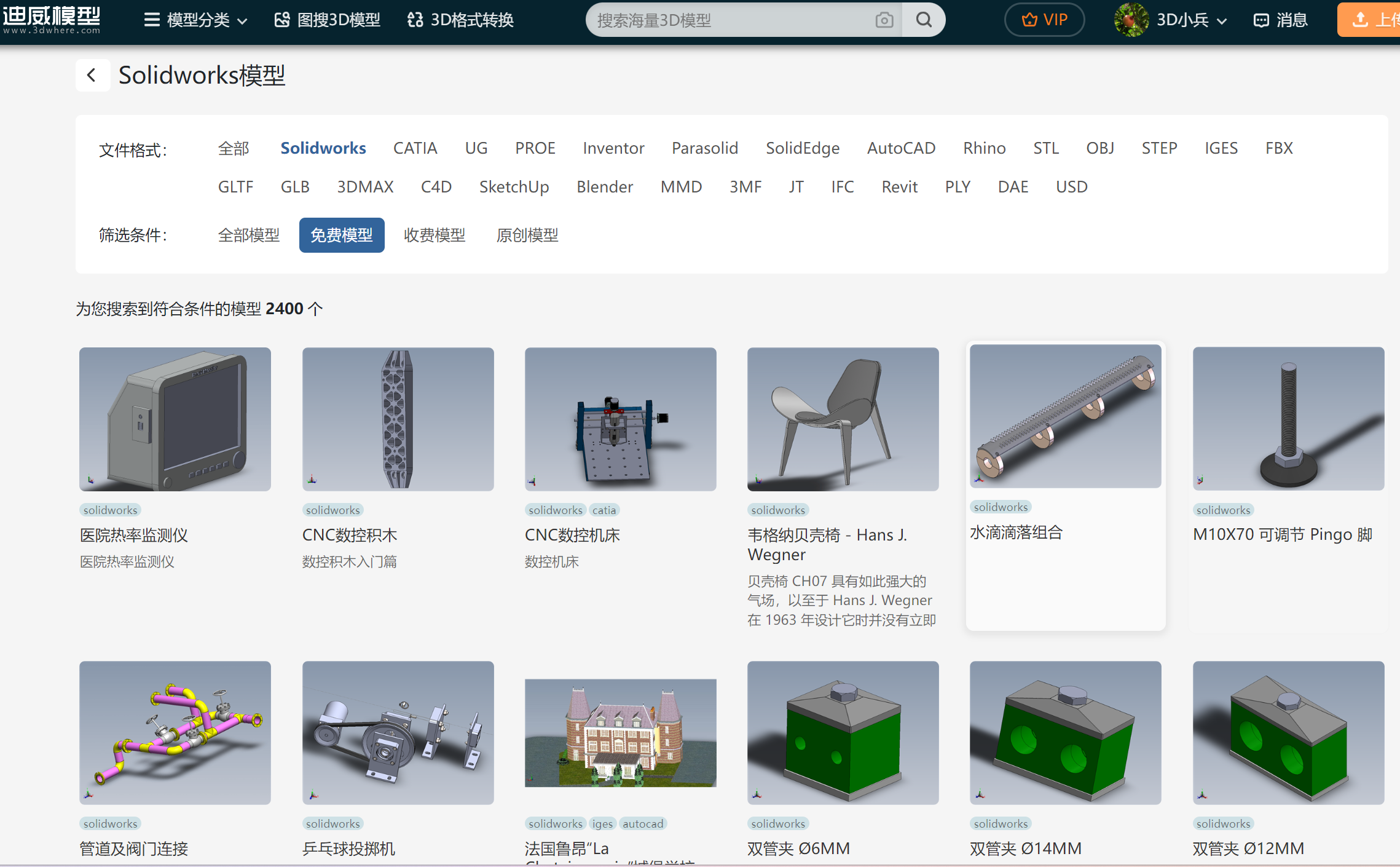Open the 水滴滴落组合 model thumbnail

[x=1065, y=416]
